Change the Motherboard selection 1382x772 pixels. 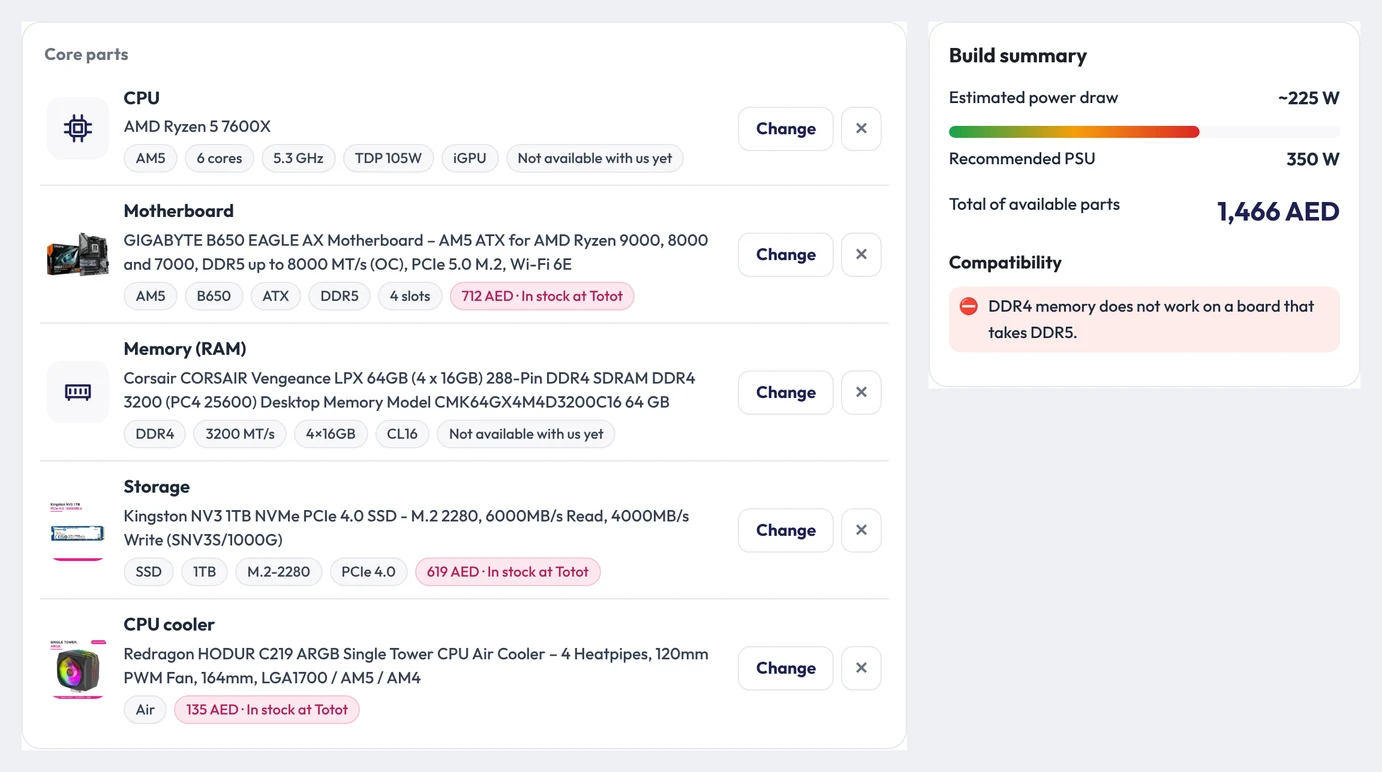[x=786, y=255]
